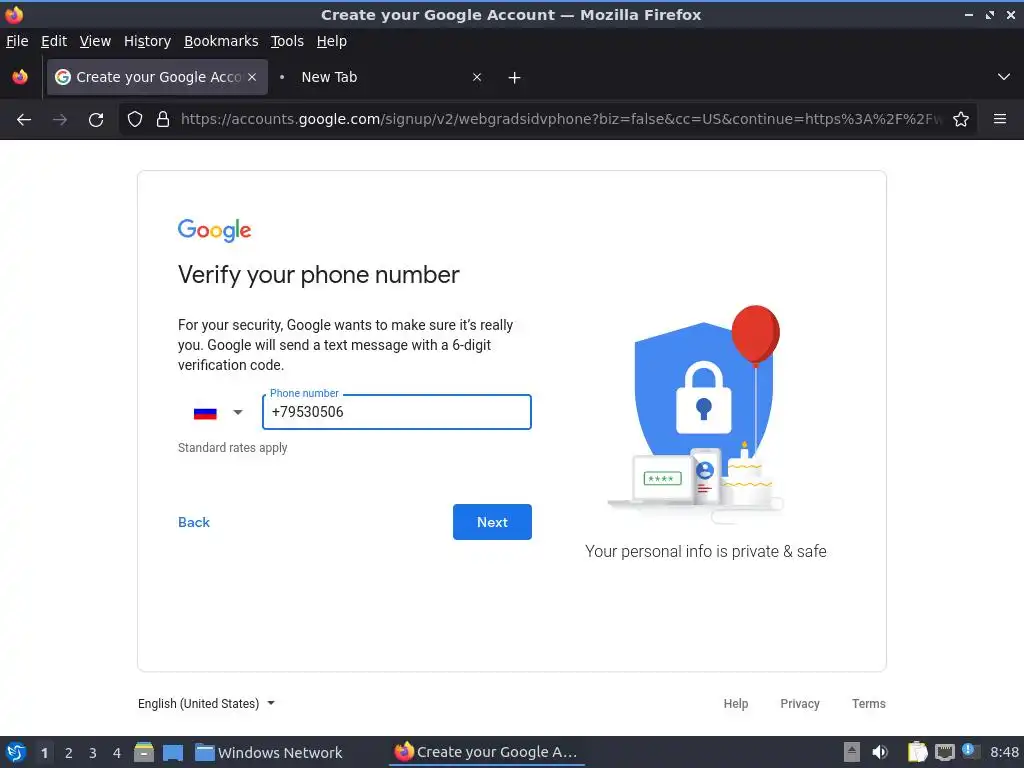The height and width of the screenshot is (768, 1024).
Task: Click the Google logo
Action: 214,230
